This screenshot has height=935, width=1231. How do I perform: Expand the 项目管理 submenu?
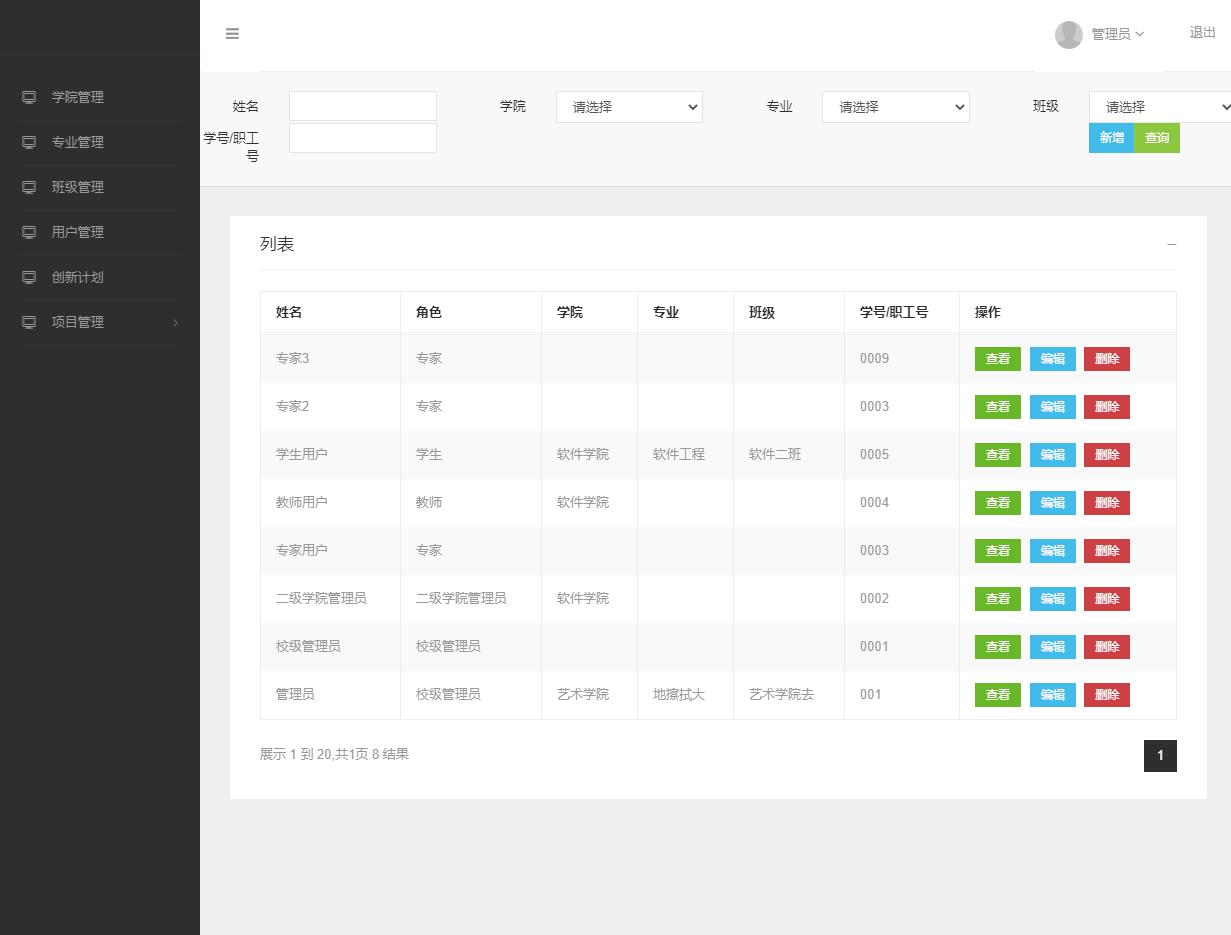point(100,321)
